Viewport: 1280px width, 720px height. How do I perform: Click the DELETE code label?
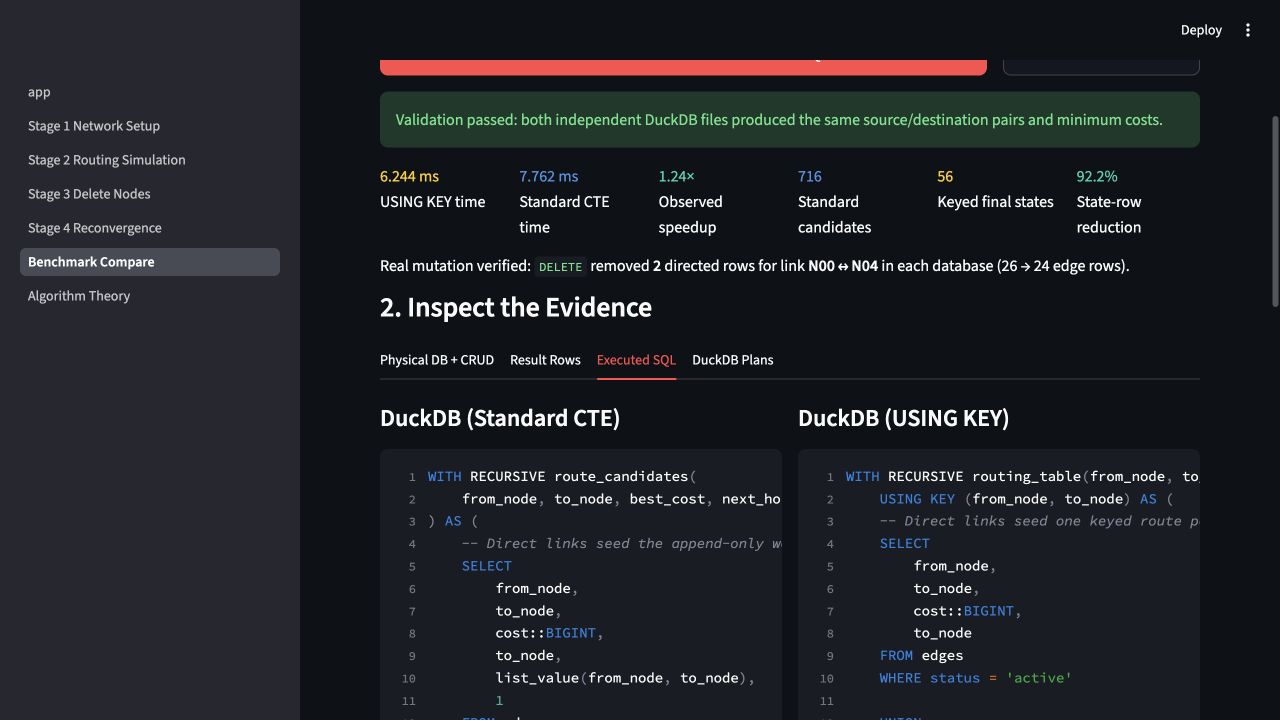(x=560, y=267)
